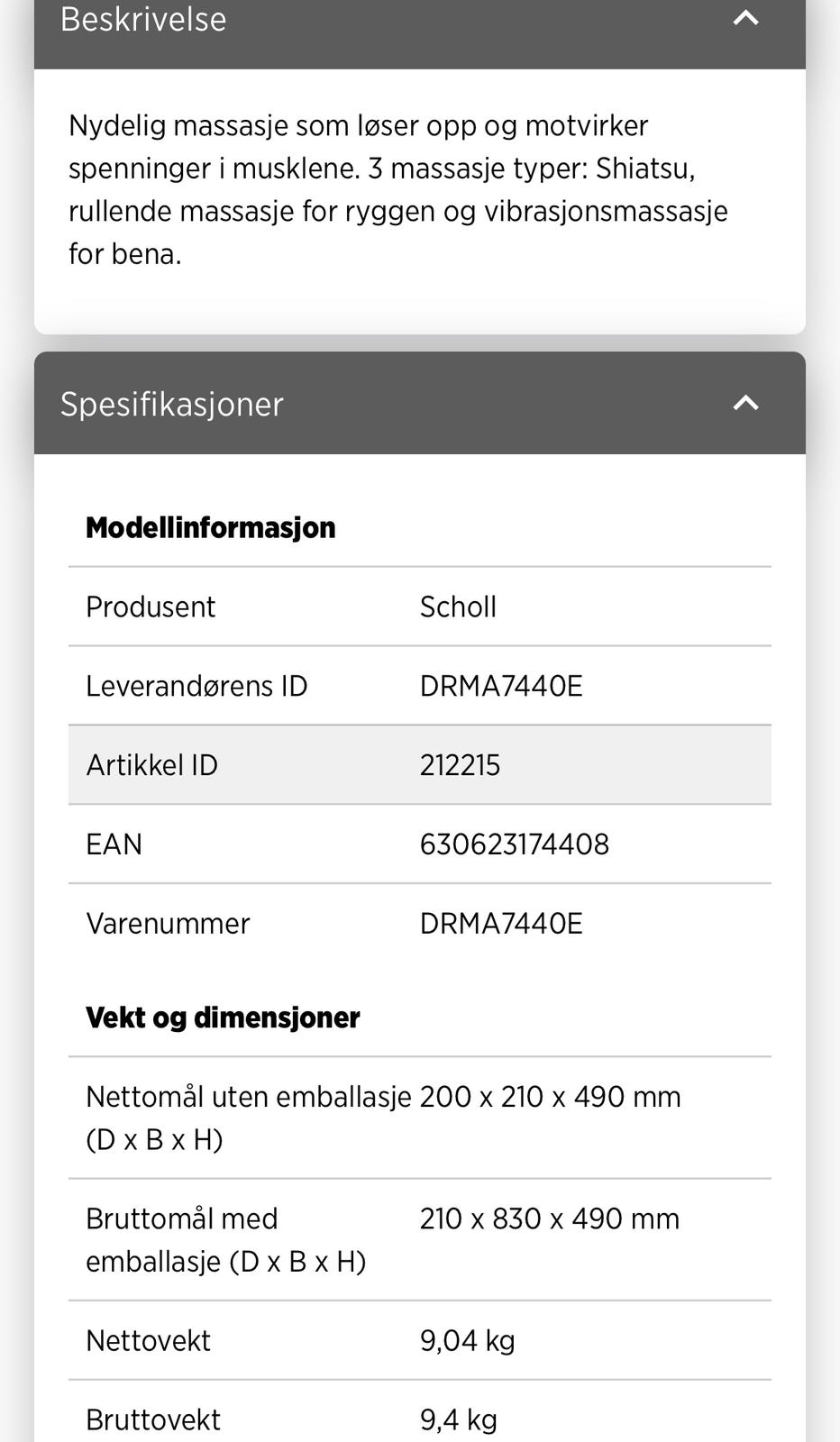The width and height of the screenshot is (840, 1442).
Task: Collapse the Beskrivelse section using its chevron
Action: pos(745,18)
